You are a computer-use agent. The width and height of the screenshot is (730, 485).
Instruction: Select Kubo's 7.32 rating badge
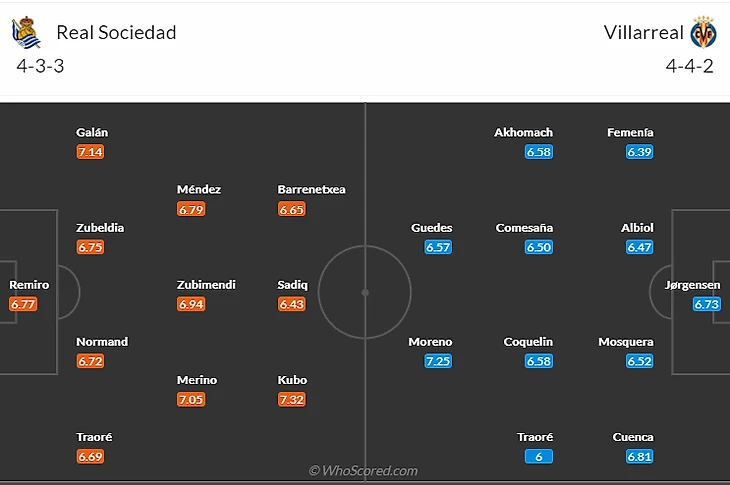292,399
